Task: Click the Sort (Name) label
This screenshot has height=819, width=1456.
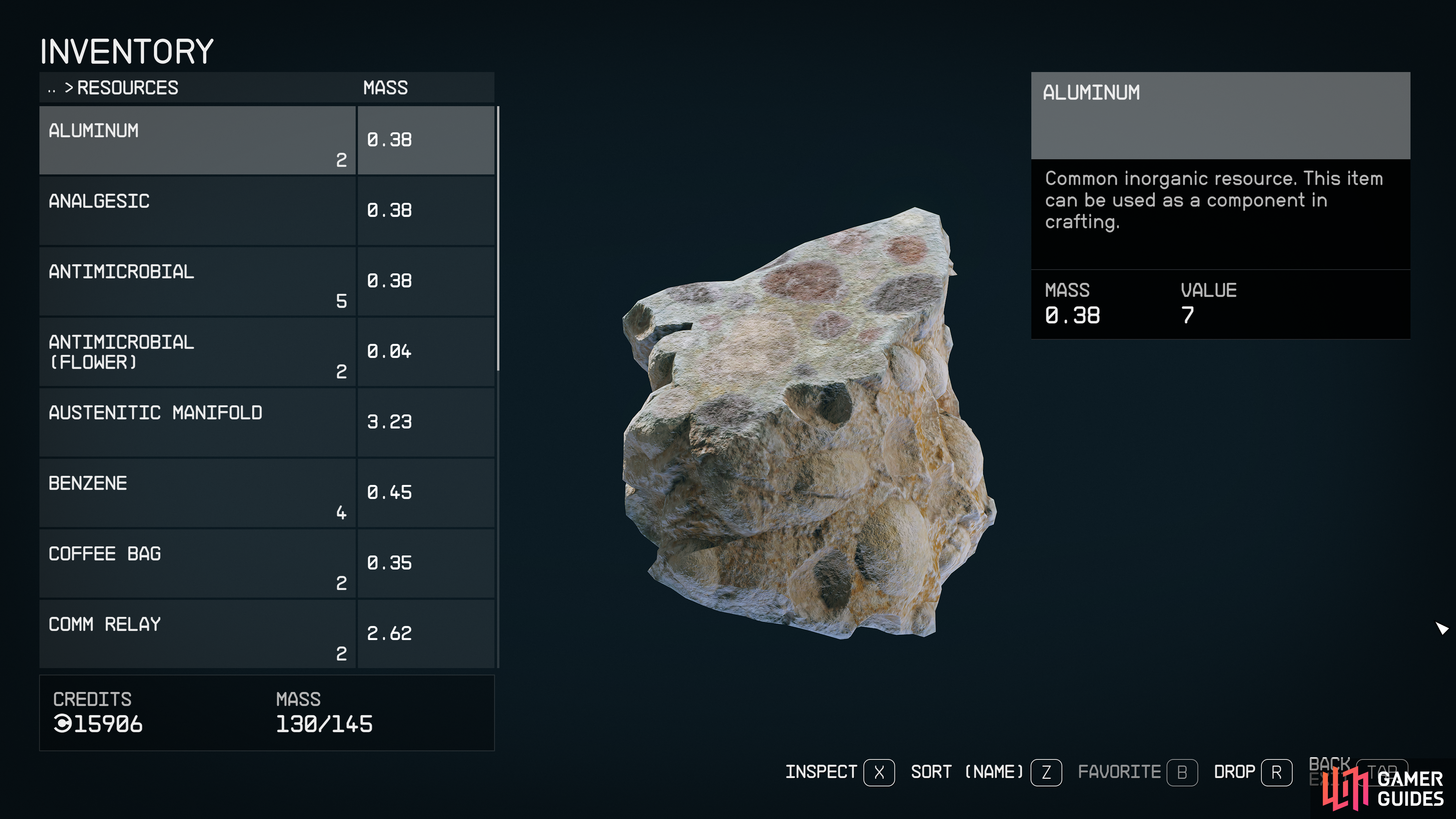Action: coord(967,772)
